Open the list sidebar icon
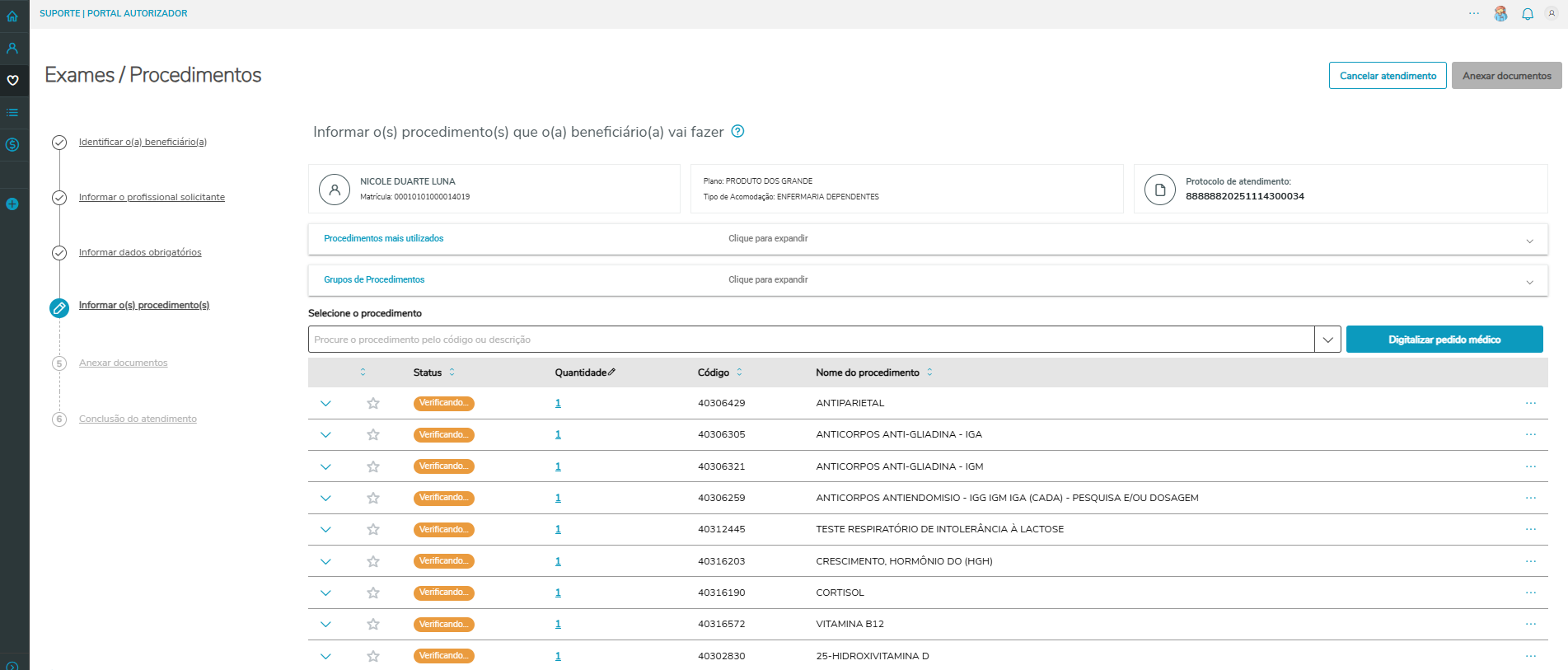The height and width of the screenshot is (670, 1568). coord(12,112)
